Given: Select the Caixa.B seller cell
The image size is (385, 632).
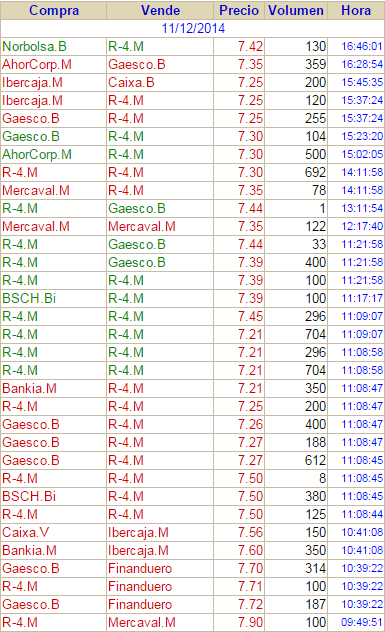Looking at the screenshot, I should 160,83.
